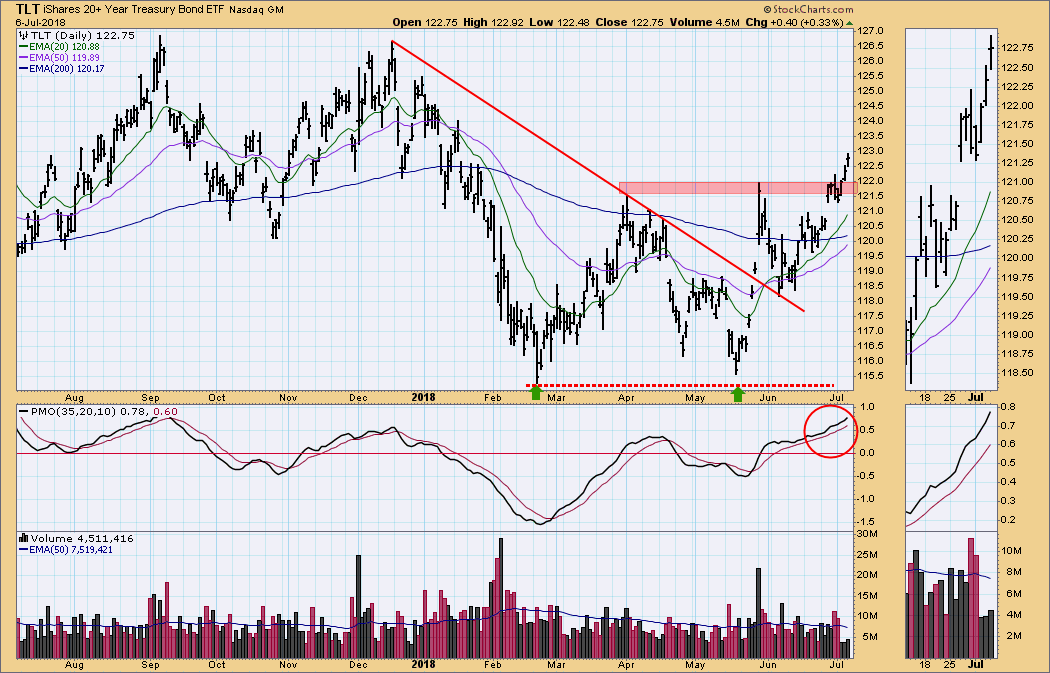Click the green up triangle beside Chg
Image resolution: width=1050 pixels, height=673 pixels.
[x=850, y=23]
